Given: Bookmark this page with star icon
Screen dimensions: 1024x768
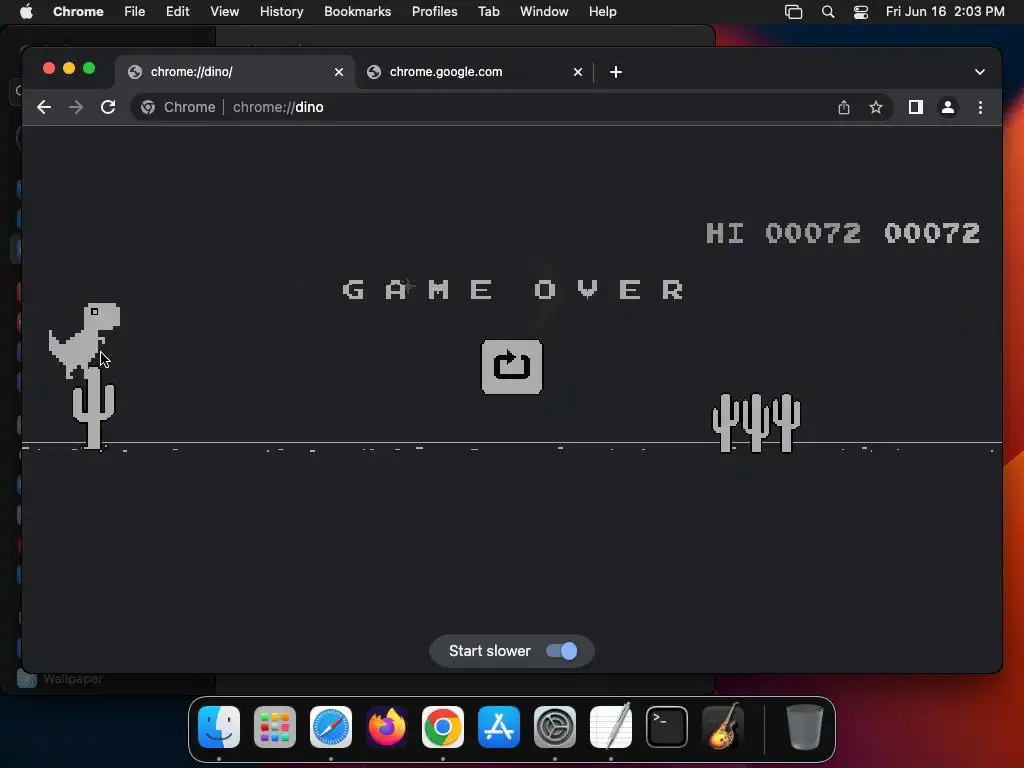Looking at the screenshot, I should pyautogui.click(x=876, y=107).
